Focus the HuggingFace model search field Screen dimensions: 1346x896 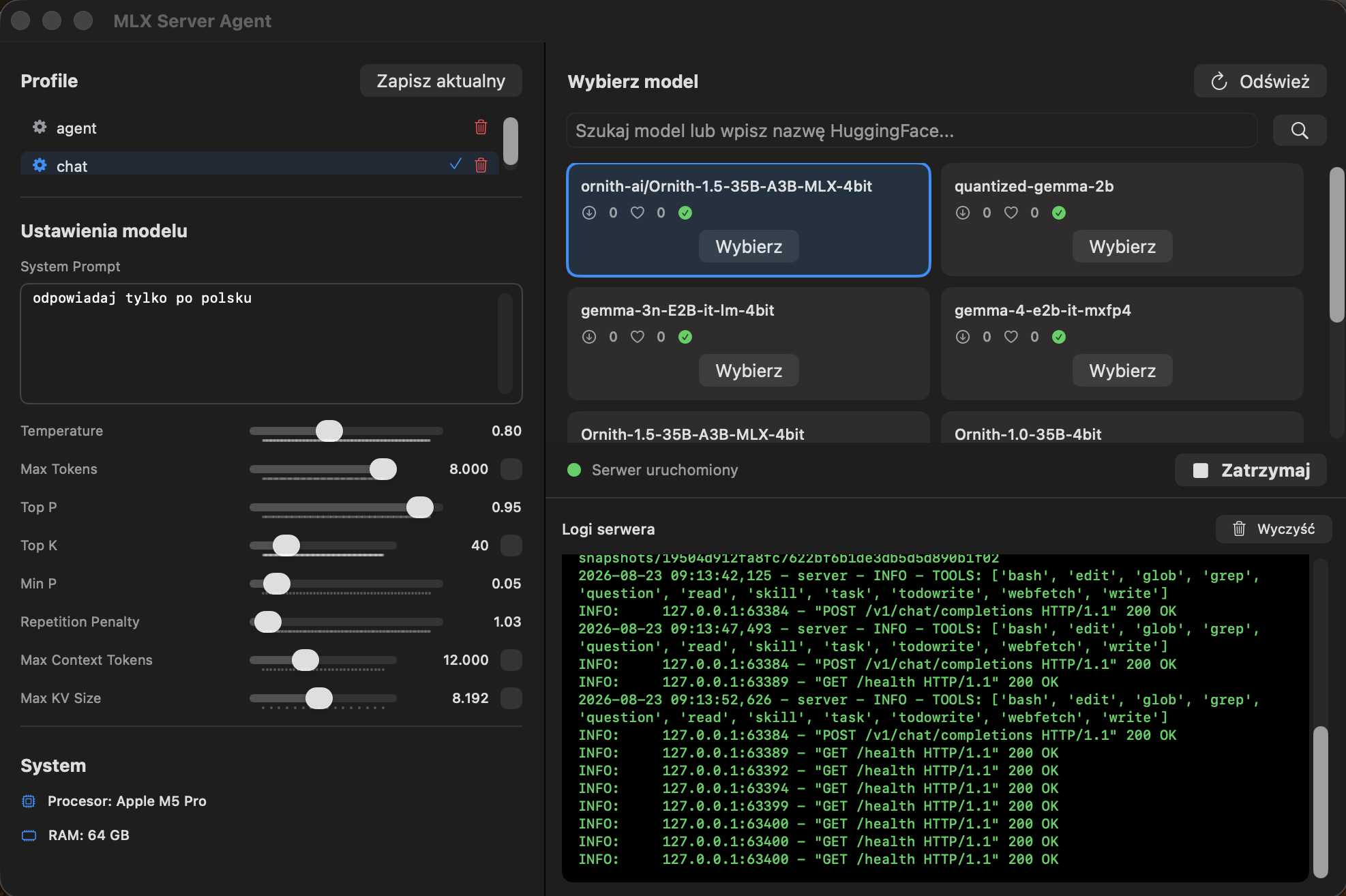click(912, 130)
